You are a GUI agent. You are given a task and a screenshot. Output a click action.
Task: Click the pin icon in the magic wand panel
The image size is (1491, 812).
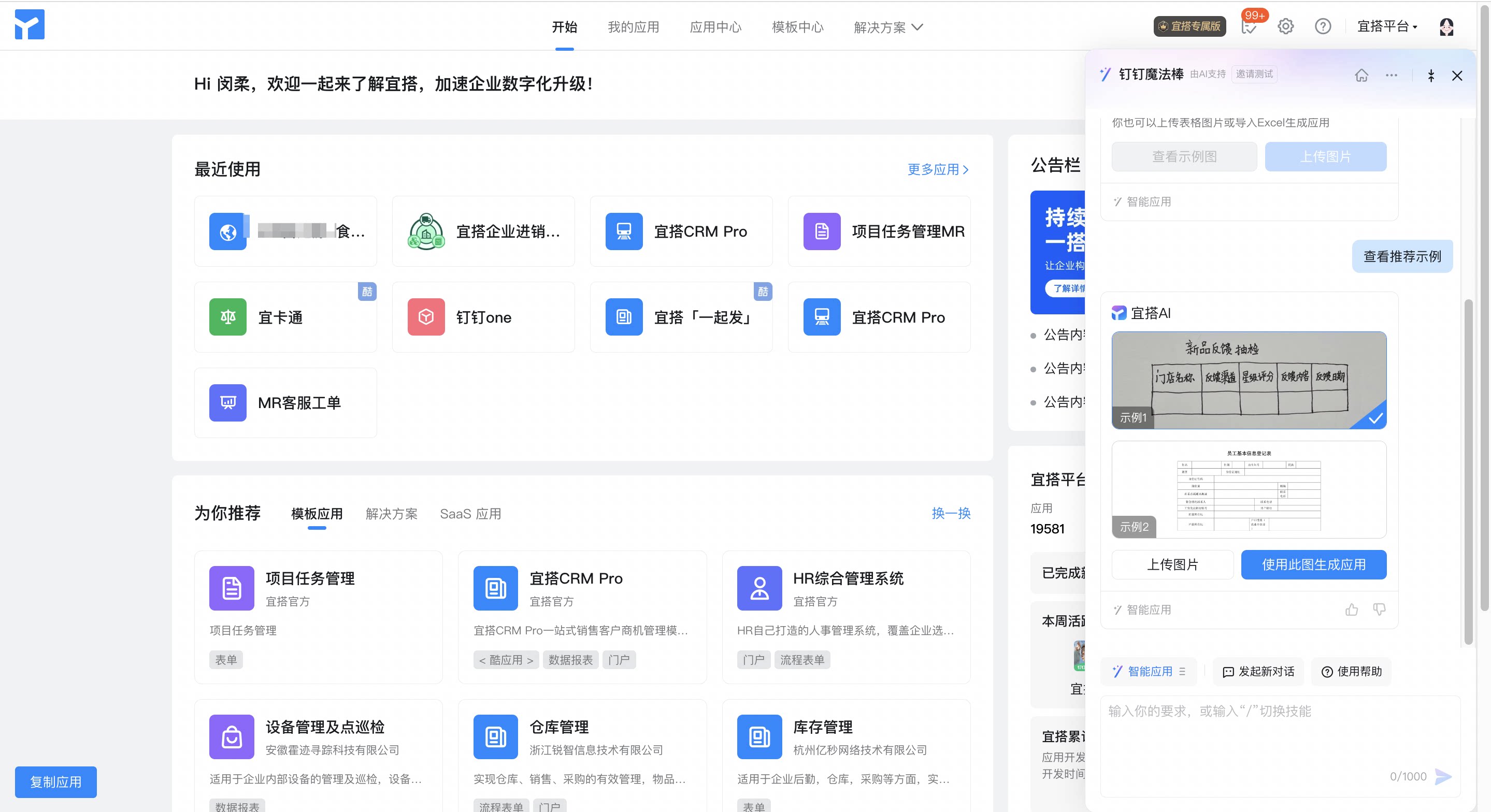click(x=1431, y=75)
